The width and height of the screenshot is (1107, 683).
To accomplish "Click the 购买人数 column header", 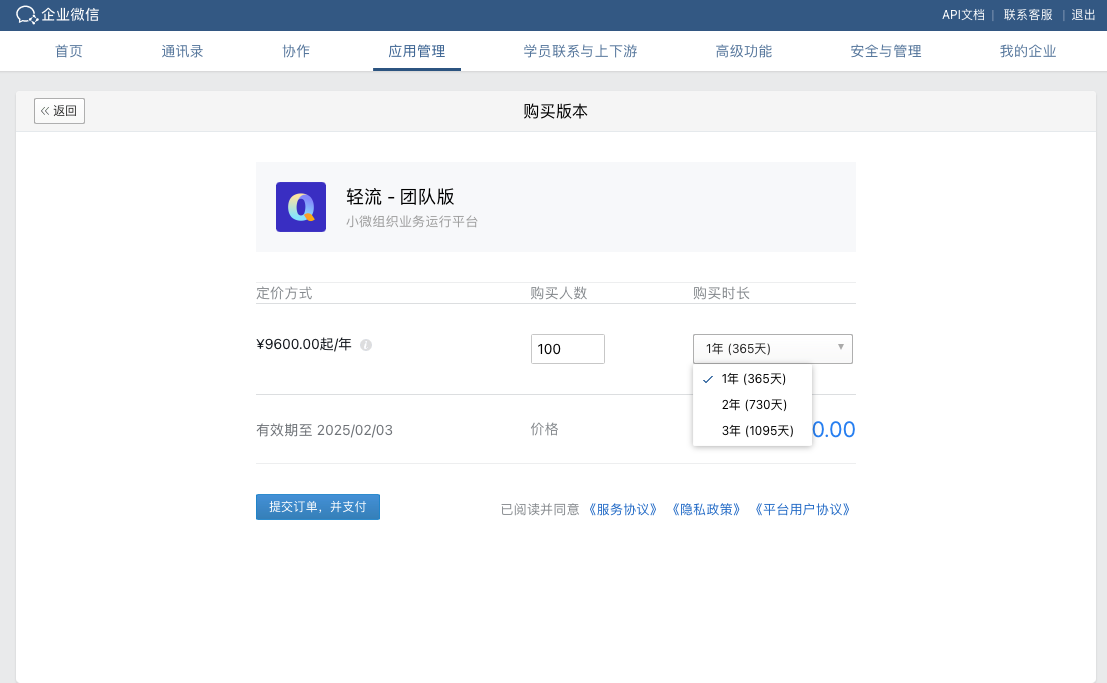I will pyautogui.click(x=558, y=293).
